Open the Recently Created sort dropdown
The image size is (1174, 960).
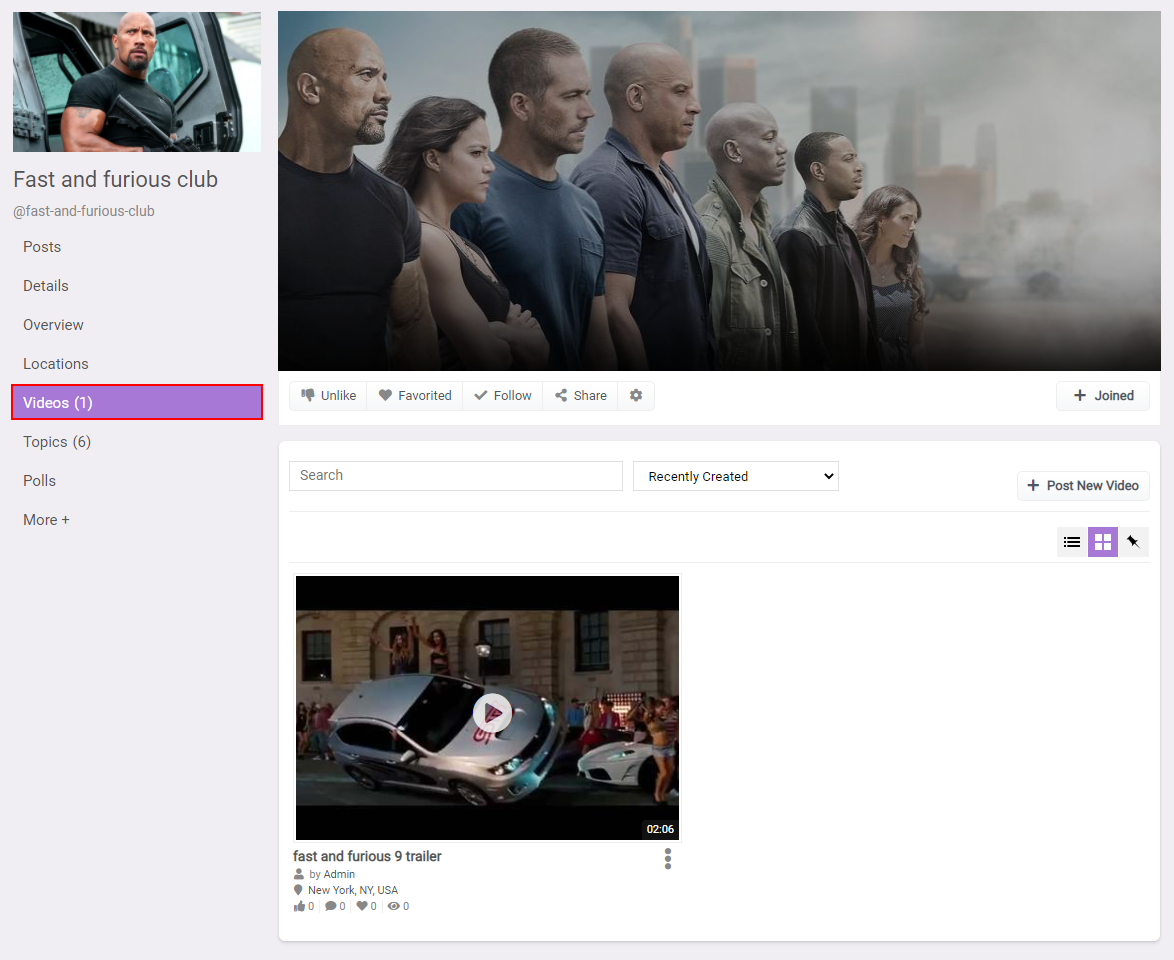tap(735, 476)
